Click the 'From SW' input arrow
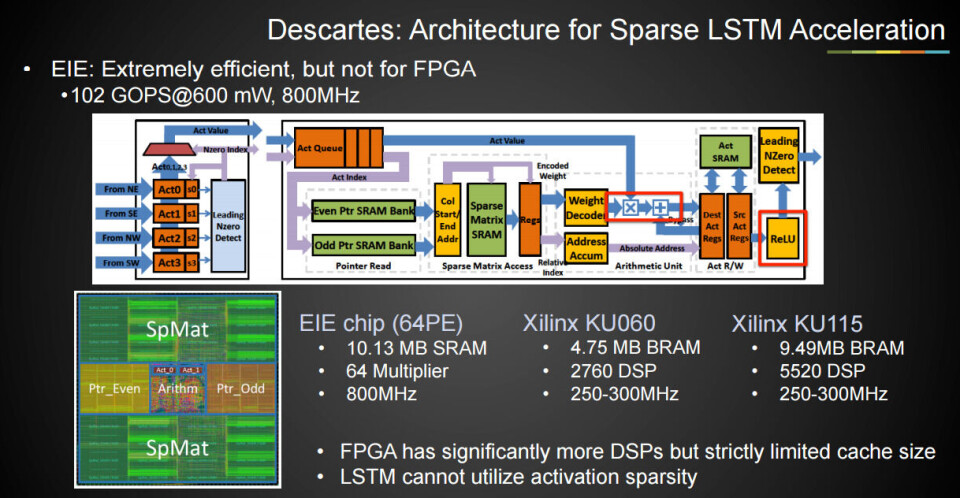The width and height of the screenshot is (960, 498). [123, 262]
